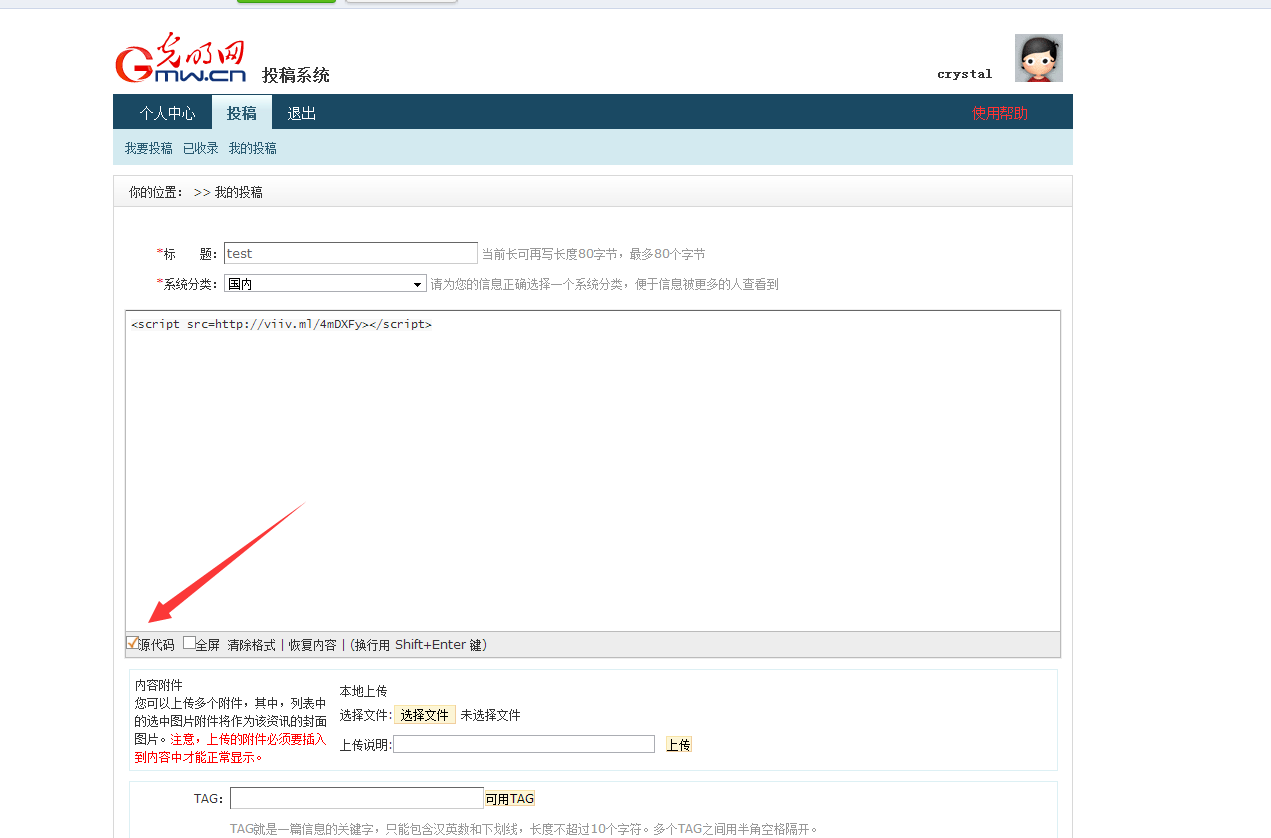1271x838 pixels.
Task: Open the 个人中心 tab
Action: click(x=167, y=113)
